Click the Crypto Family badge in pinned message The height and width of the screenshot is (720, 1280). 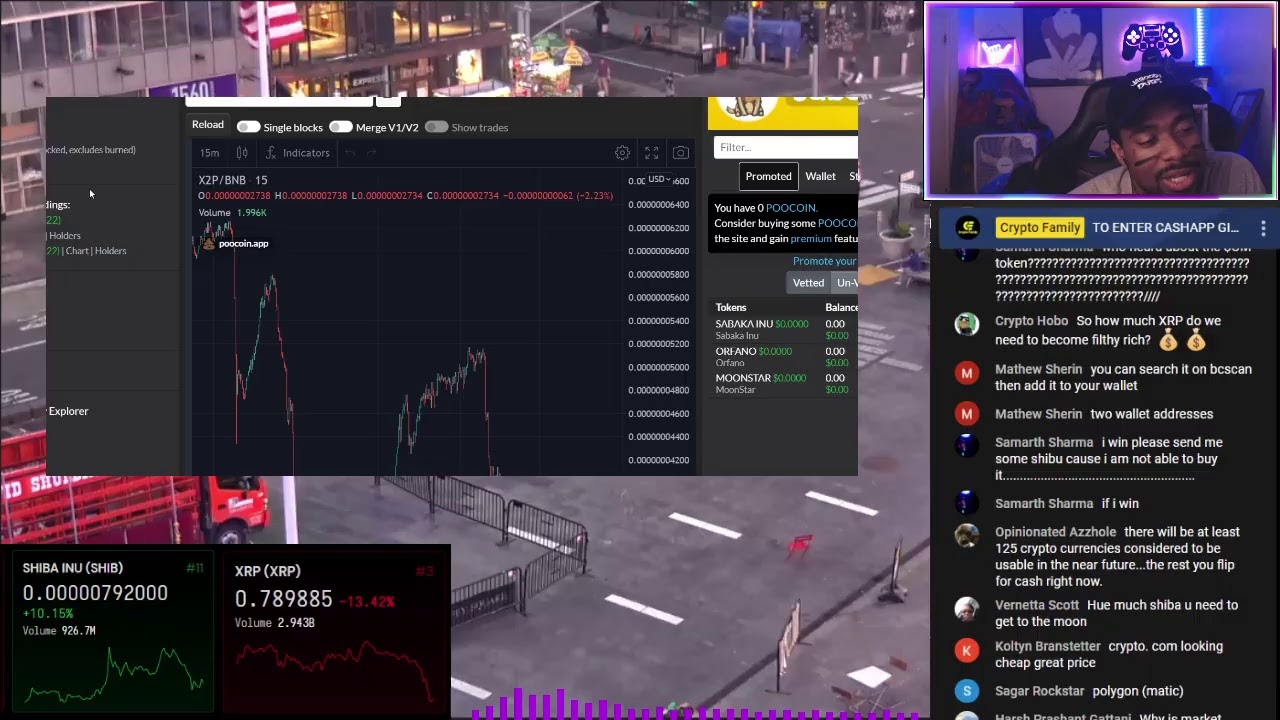(x=1039, y=228)
